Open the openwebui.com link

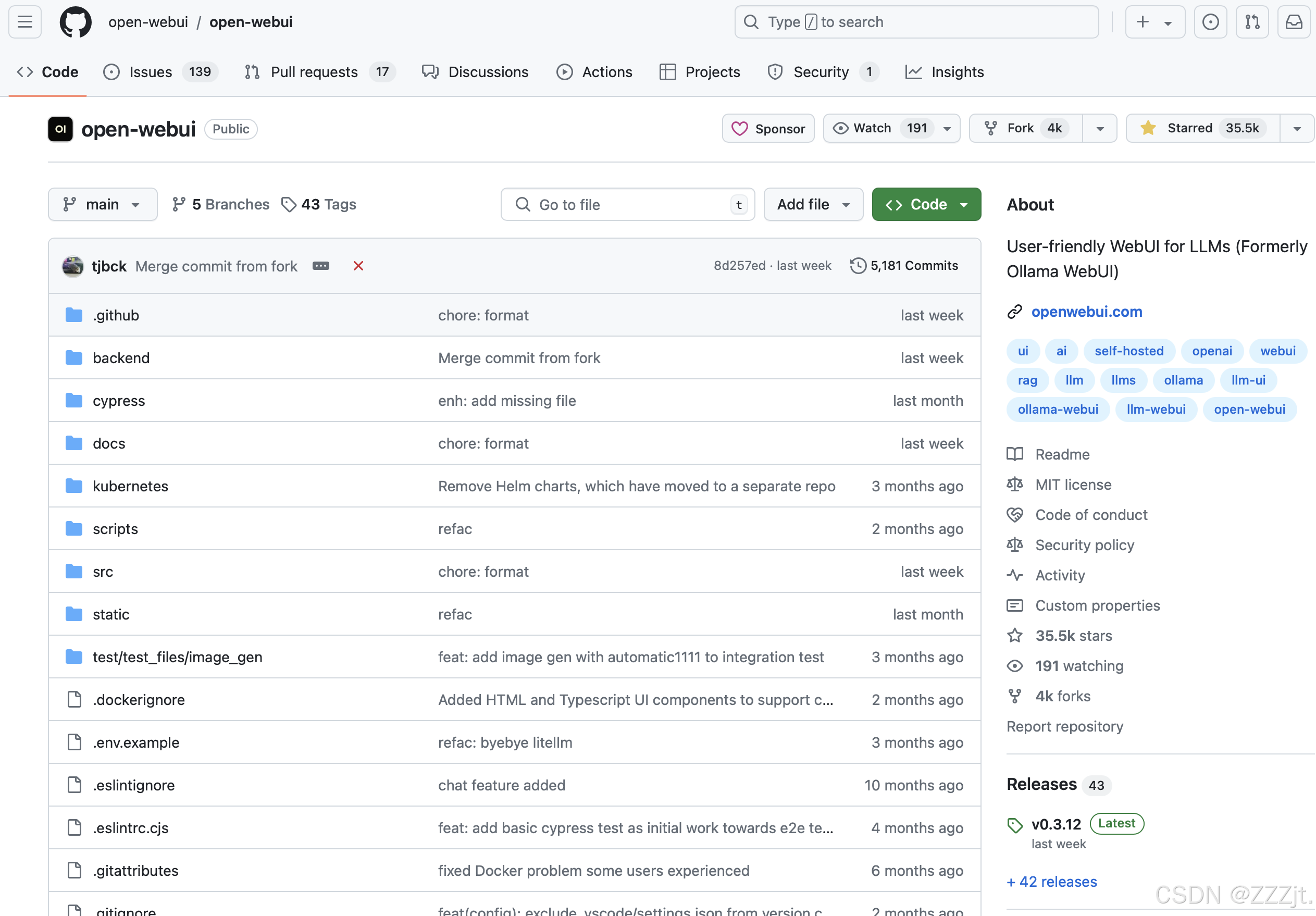click(1086, 311)
